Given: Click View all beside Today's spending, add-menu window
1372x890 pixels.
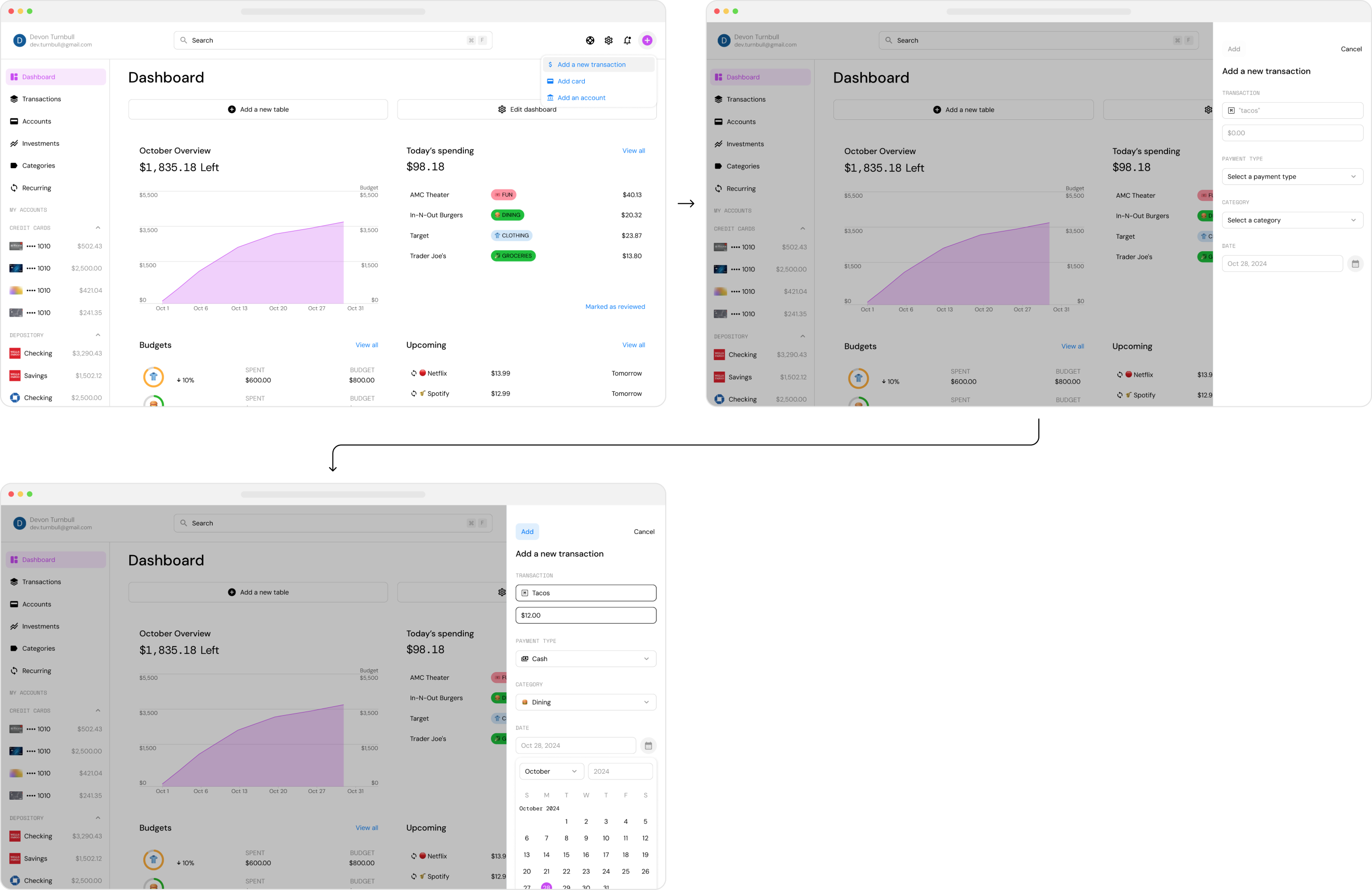Looking at the screenshot, I should pyautogui.click(x=634, y=150).
